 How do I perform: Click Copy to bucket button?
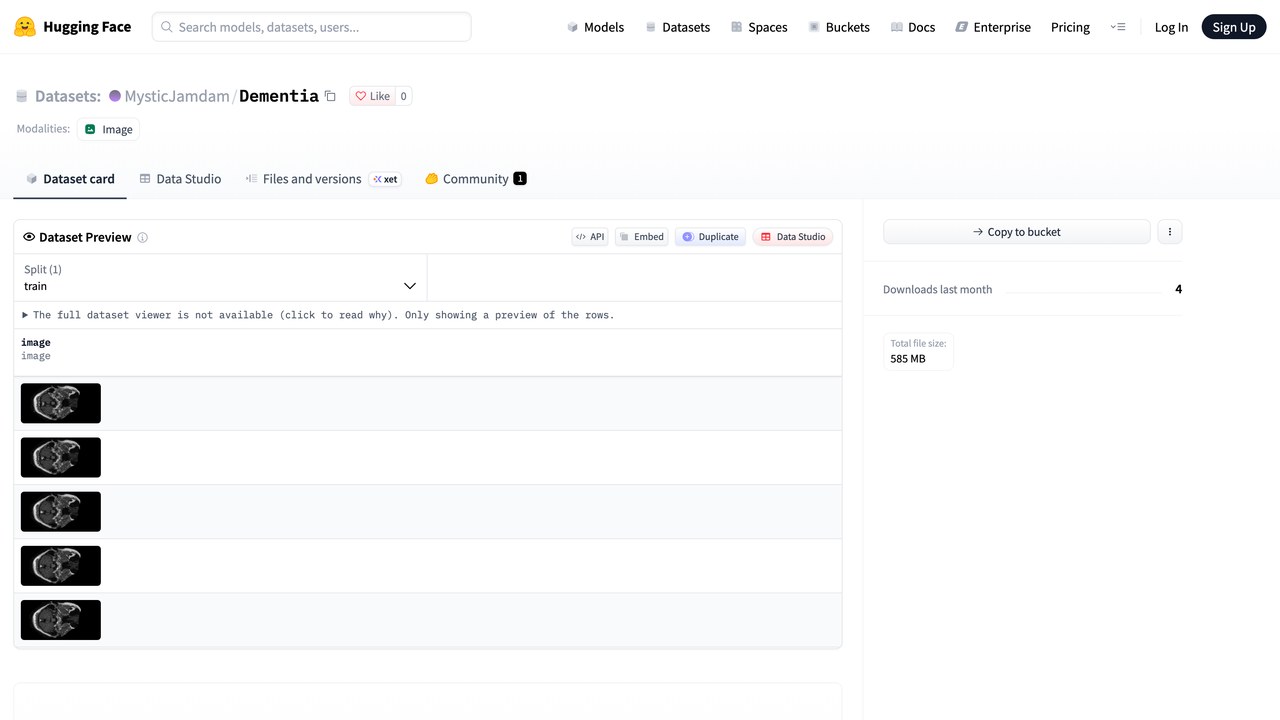point(1016,232)
